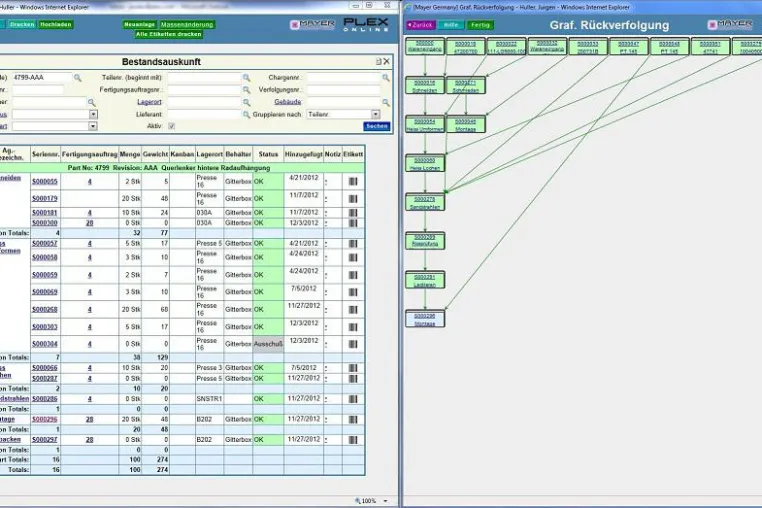The height and width of the screenshot is (508, 762).
Task: Click the Suchen button
Action: [x=377, y=126]
